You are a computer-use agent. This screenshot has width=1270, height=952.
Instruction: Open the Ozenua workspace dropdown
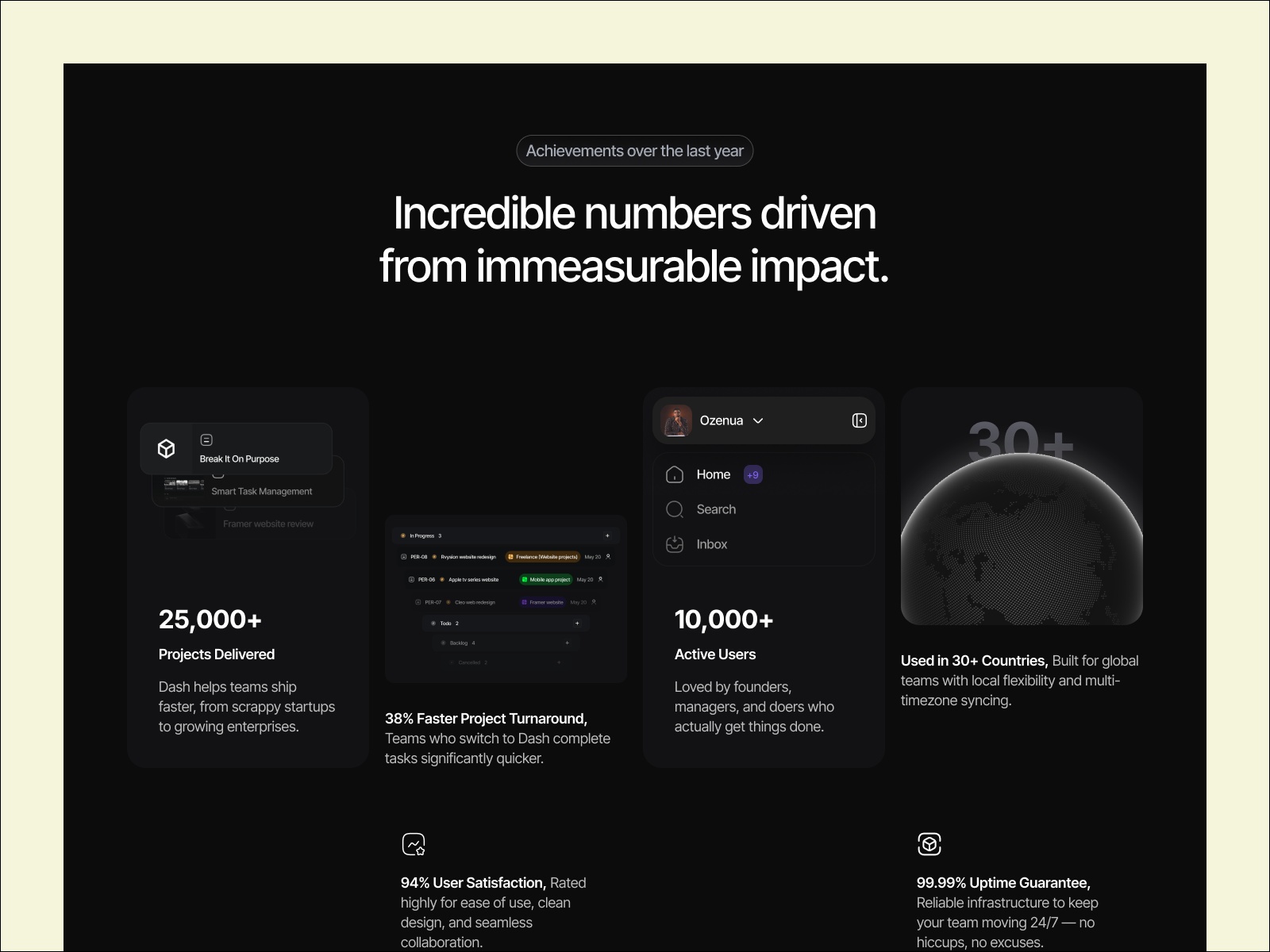[x=758, y=420]
